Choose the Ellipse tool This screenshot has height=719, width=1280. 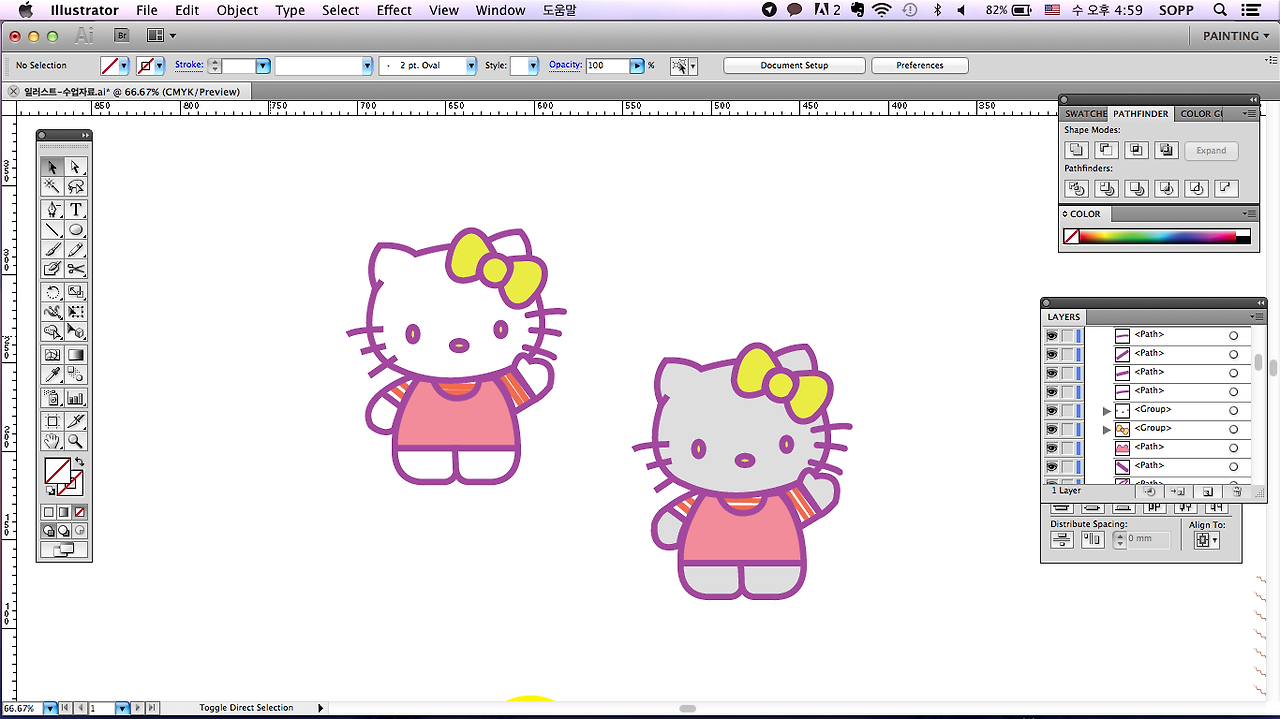pos(76,230)
